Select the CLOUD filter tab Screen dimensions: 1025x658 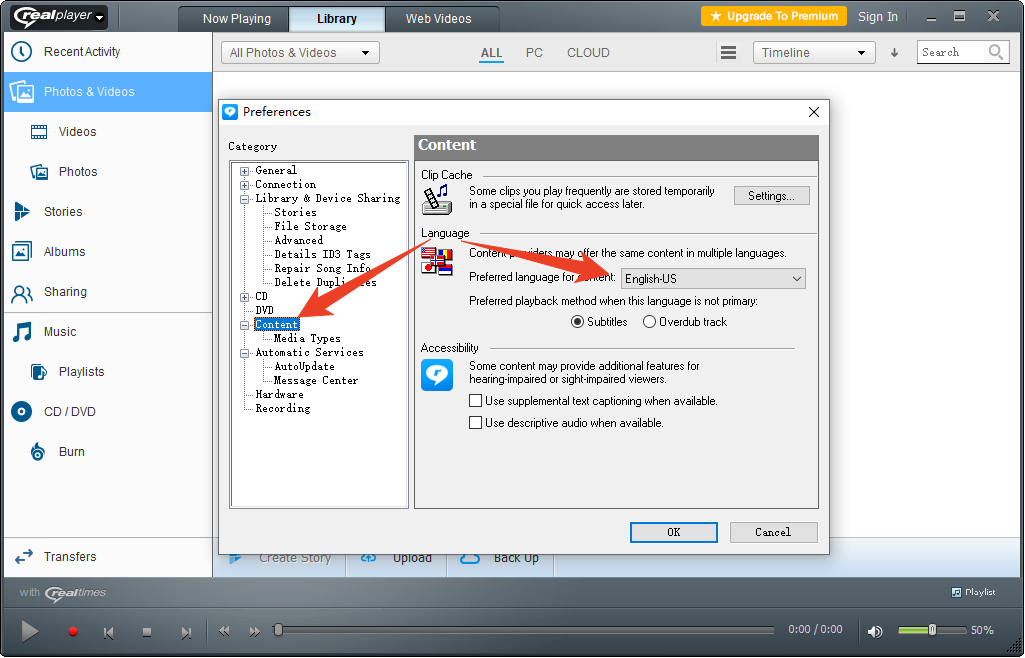588,53
